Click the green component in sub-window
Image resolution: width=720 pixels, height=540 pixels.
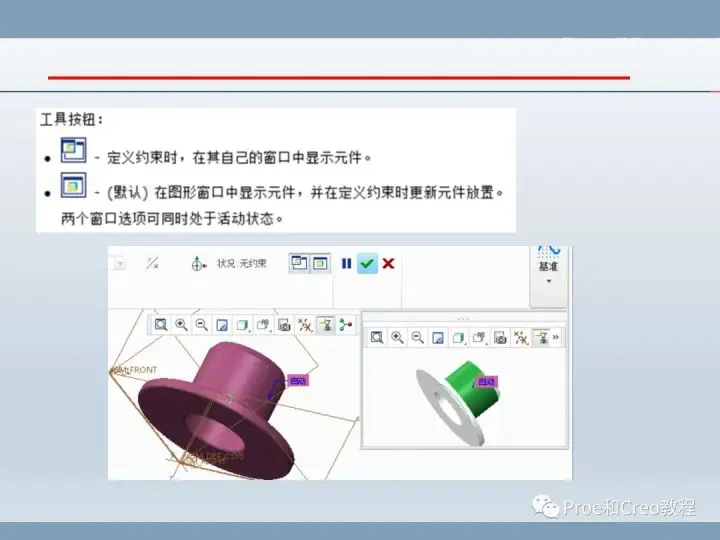(x=471, y=388)
